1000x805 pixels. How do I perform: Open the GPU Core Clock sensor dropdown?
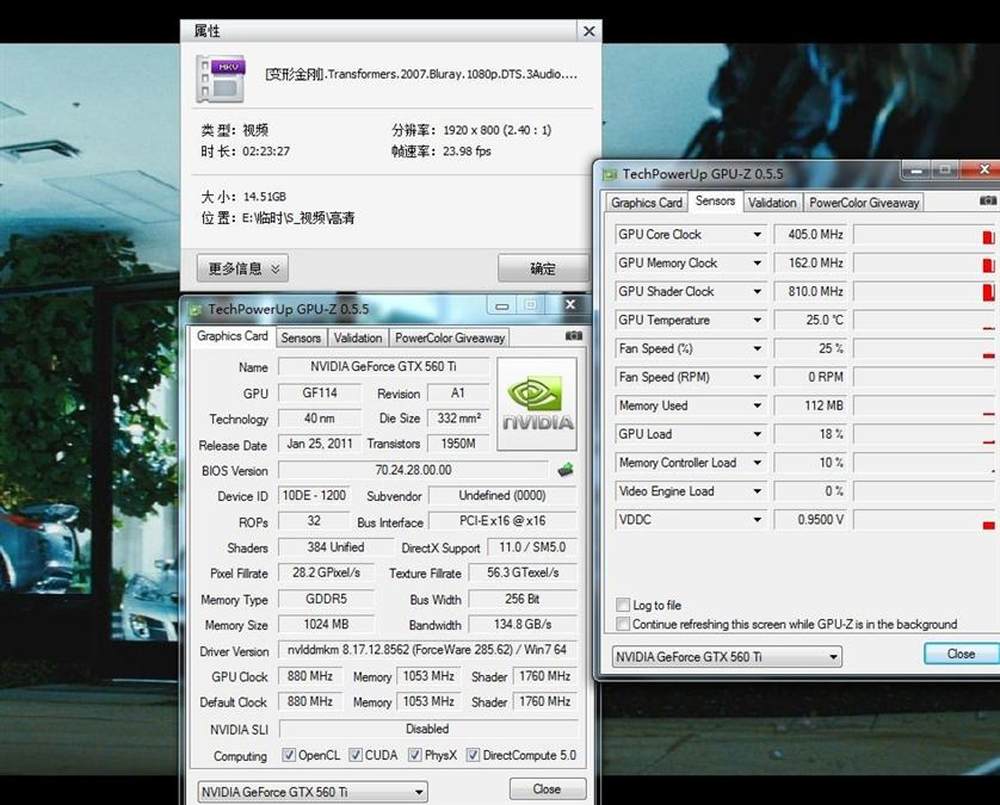(757, 234)
